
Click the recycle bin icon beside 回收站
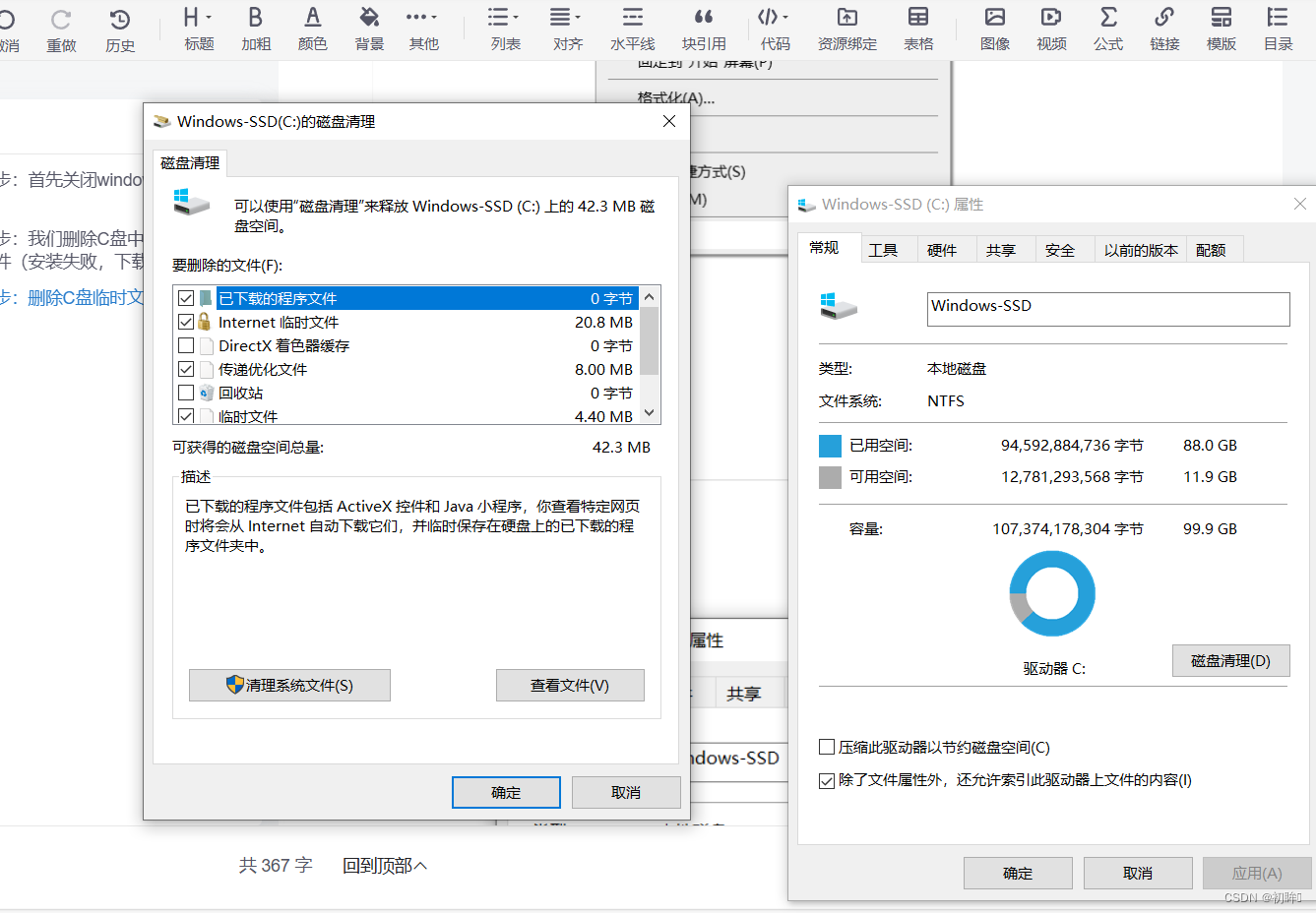coord(206,393)
